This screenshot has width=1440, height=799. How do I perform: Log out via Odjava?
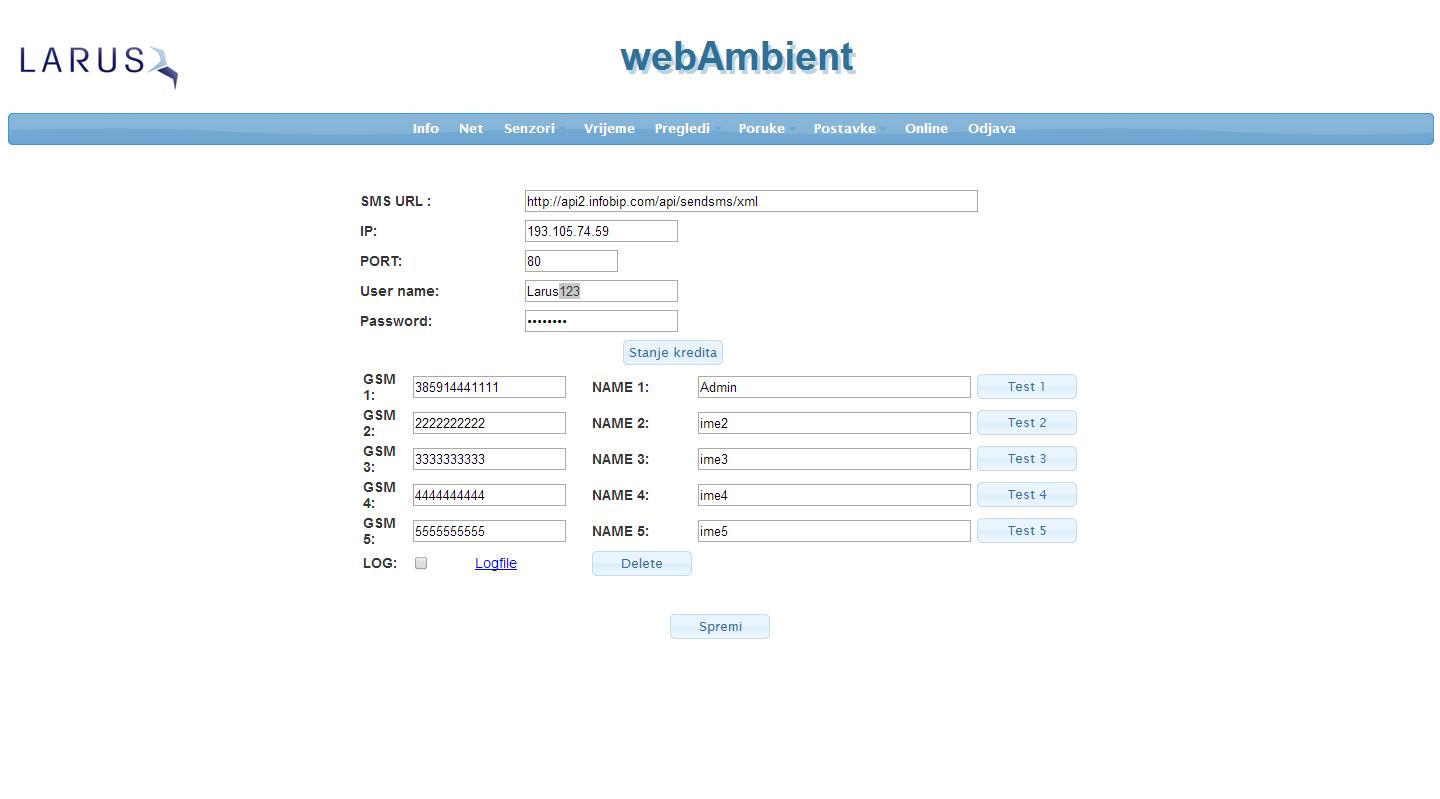click(991, 128)
